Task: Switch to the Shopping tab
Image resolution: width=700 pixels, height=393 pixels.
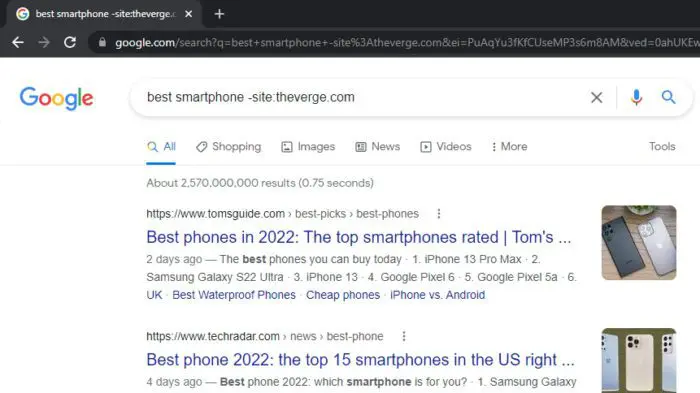Action: (x=229, y=146)
